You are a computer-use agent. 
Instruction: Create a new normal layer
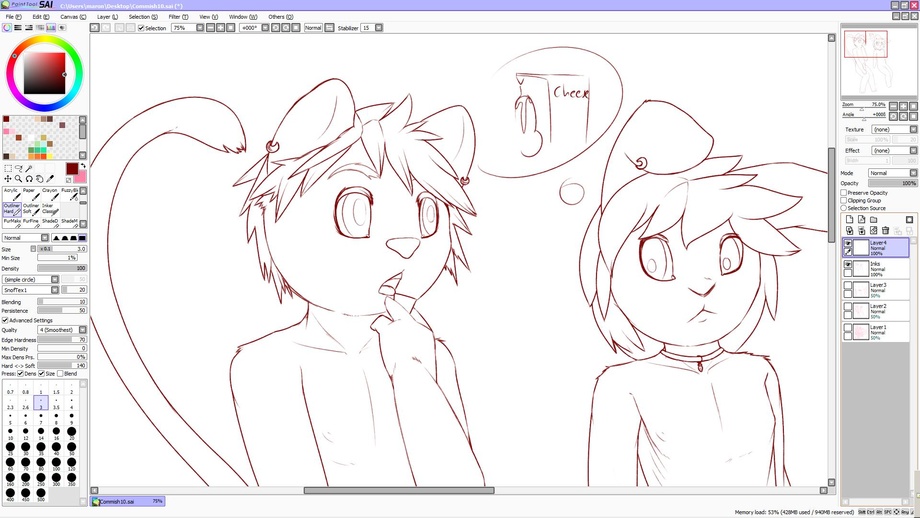pyautogui.click(x=849, y=219)
